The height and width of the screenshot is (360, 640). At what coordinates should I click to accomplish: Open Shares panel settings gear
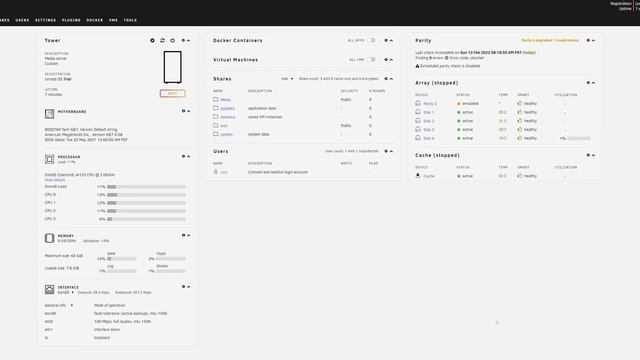386,79
